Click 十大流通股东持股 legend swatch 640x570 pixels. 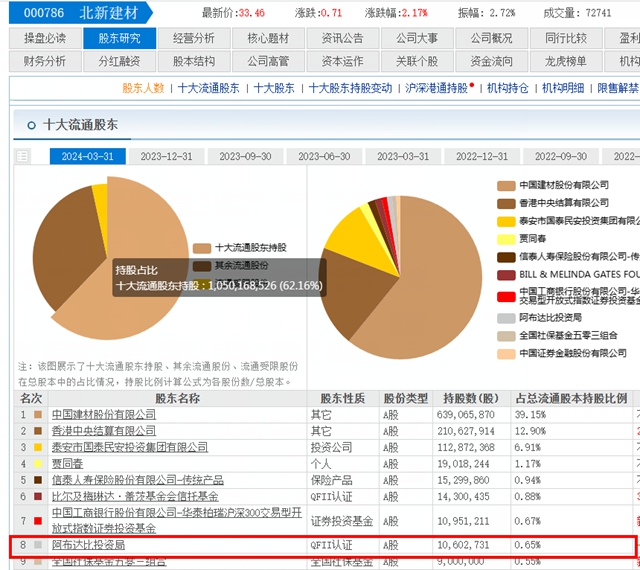(x=202, y=248)
